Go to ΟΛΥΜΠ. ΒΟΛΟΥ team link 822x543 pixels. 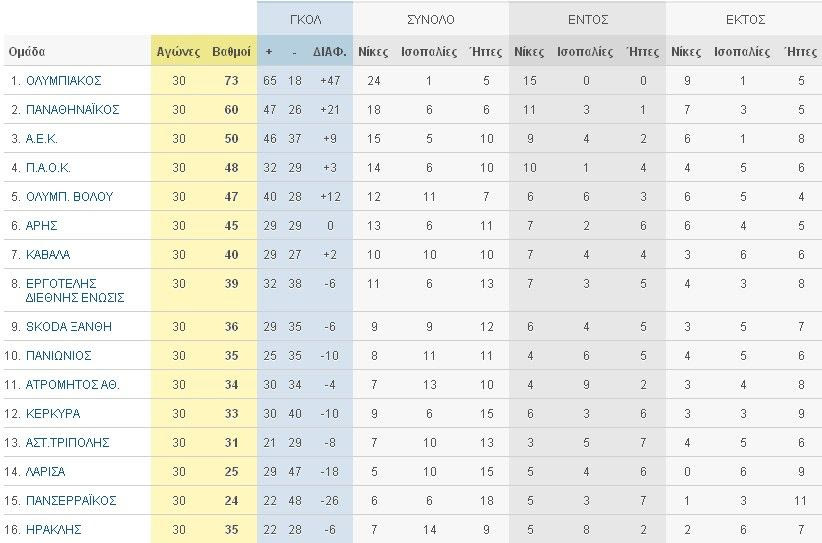point(69,196)
